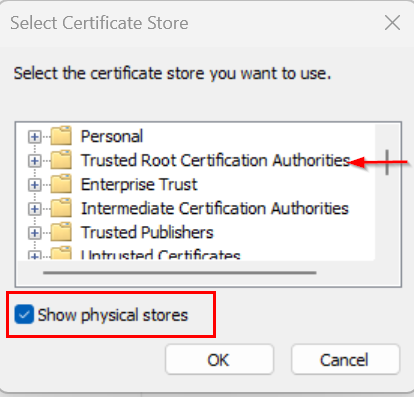Click the Personal folder icon
The height and width of the screenshot is (397, 414).
point(61,135)
